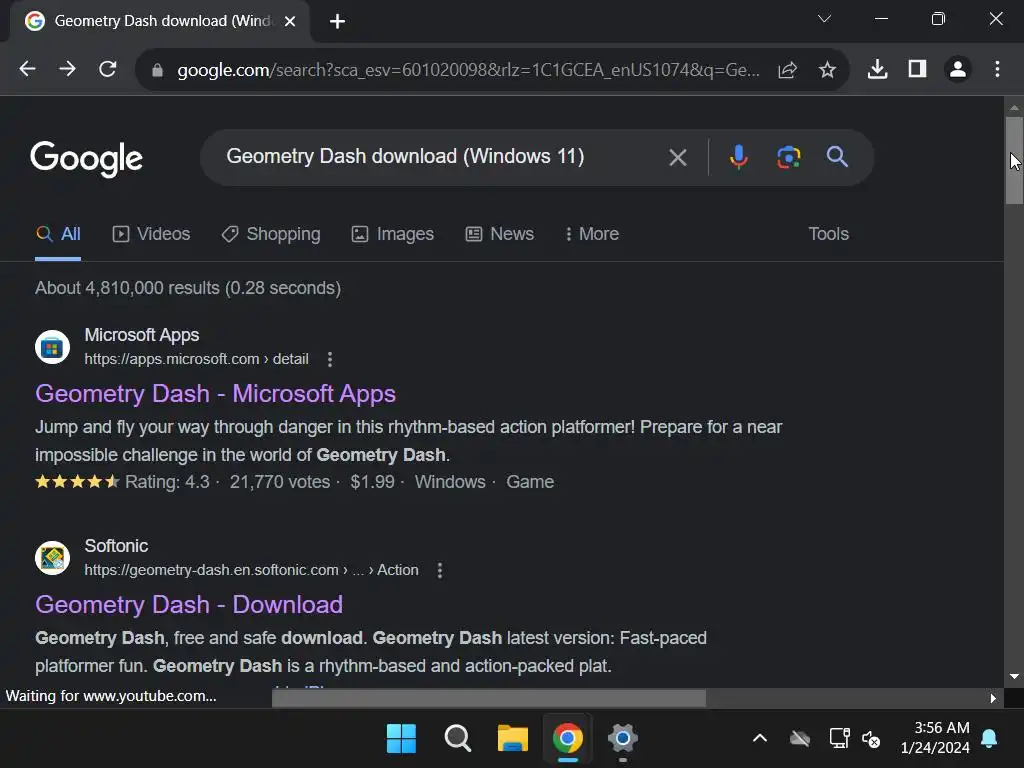Bookmark this tab with the star icon
This screenshot has width=1024, height=768.
(827, 69)
